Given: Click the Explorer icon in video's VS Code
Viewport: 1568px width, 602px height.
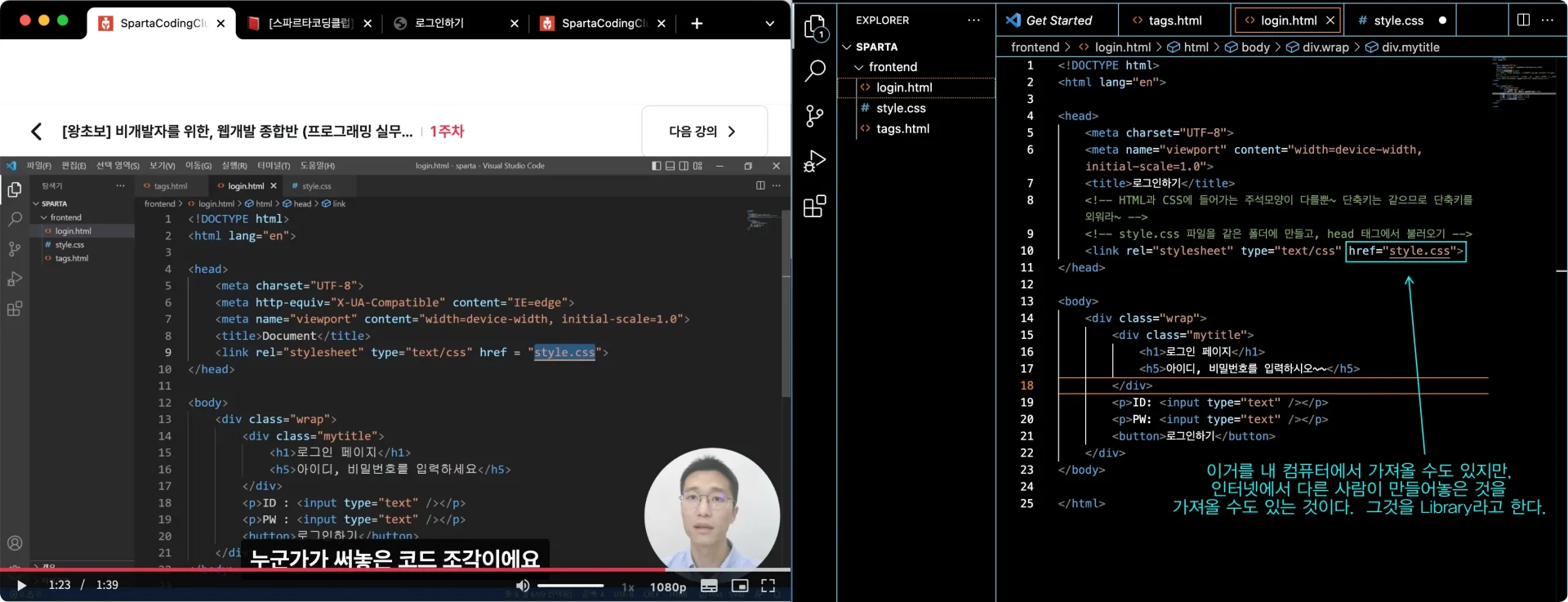Looking at the screenshot, I should pos(15,190).
